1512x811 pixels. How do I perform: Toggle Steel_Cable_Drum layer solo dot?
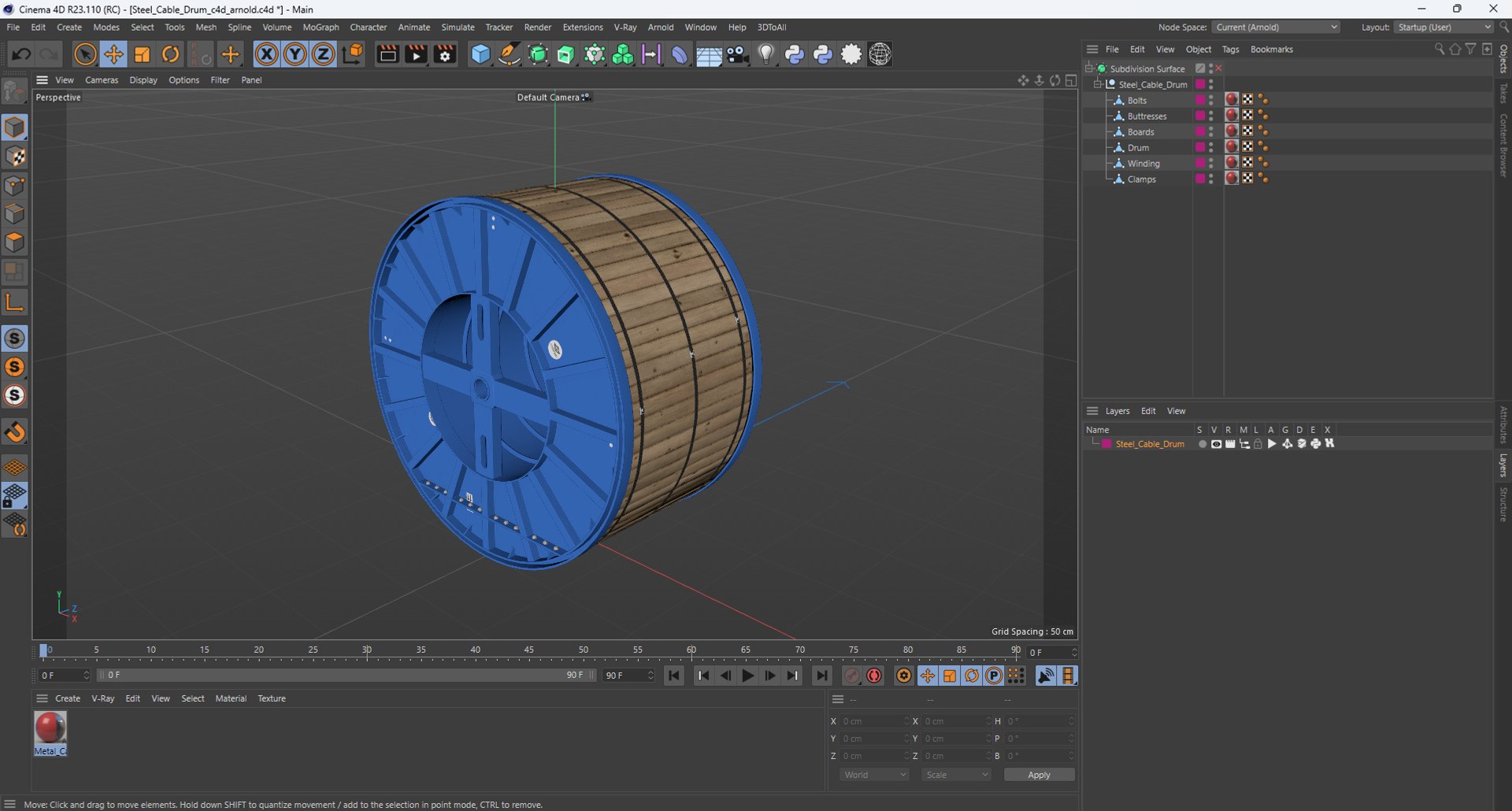tap(1202, 444)
